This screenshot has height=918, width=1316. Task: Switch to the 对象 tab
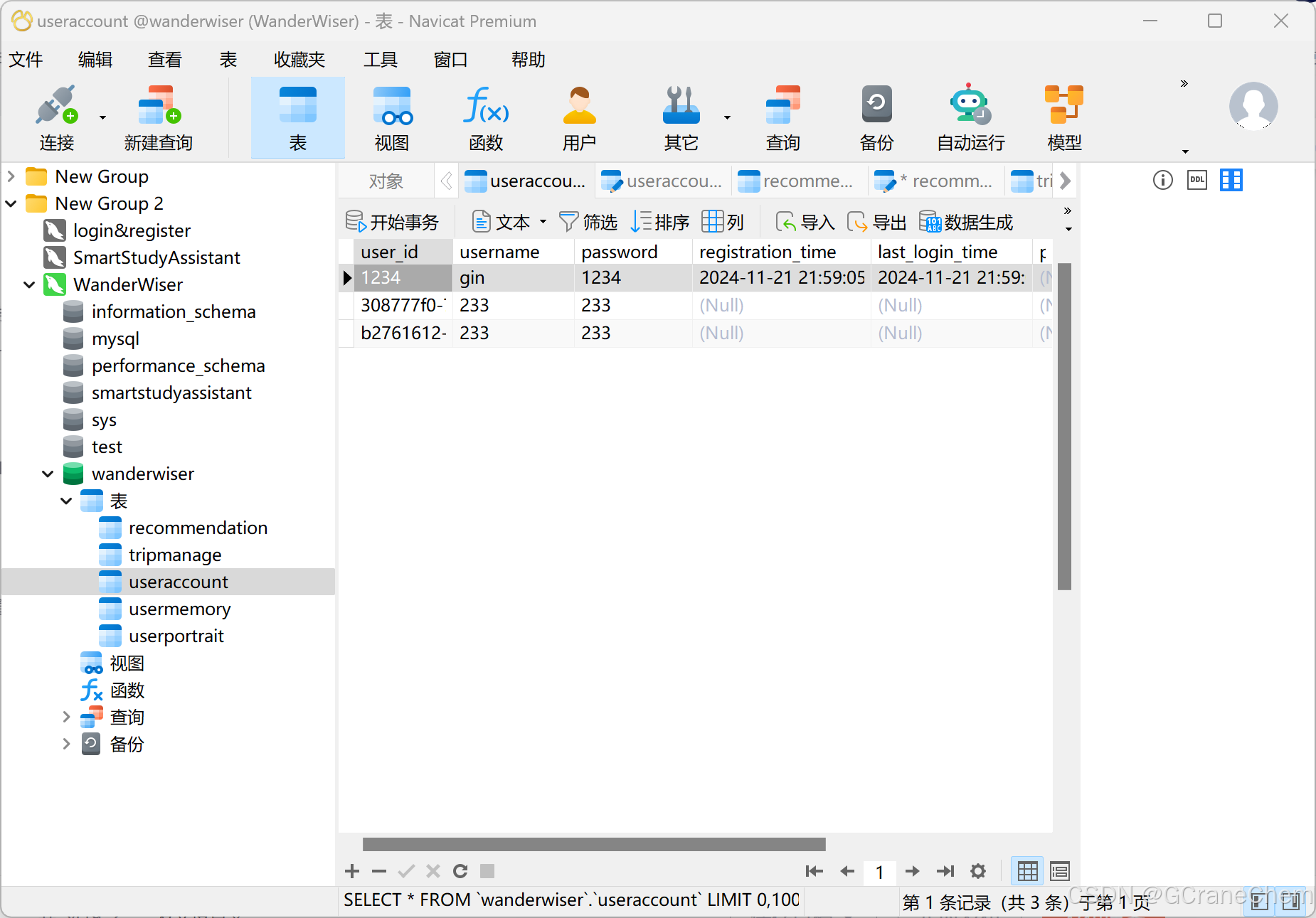[386, 181]
